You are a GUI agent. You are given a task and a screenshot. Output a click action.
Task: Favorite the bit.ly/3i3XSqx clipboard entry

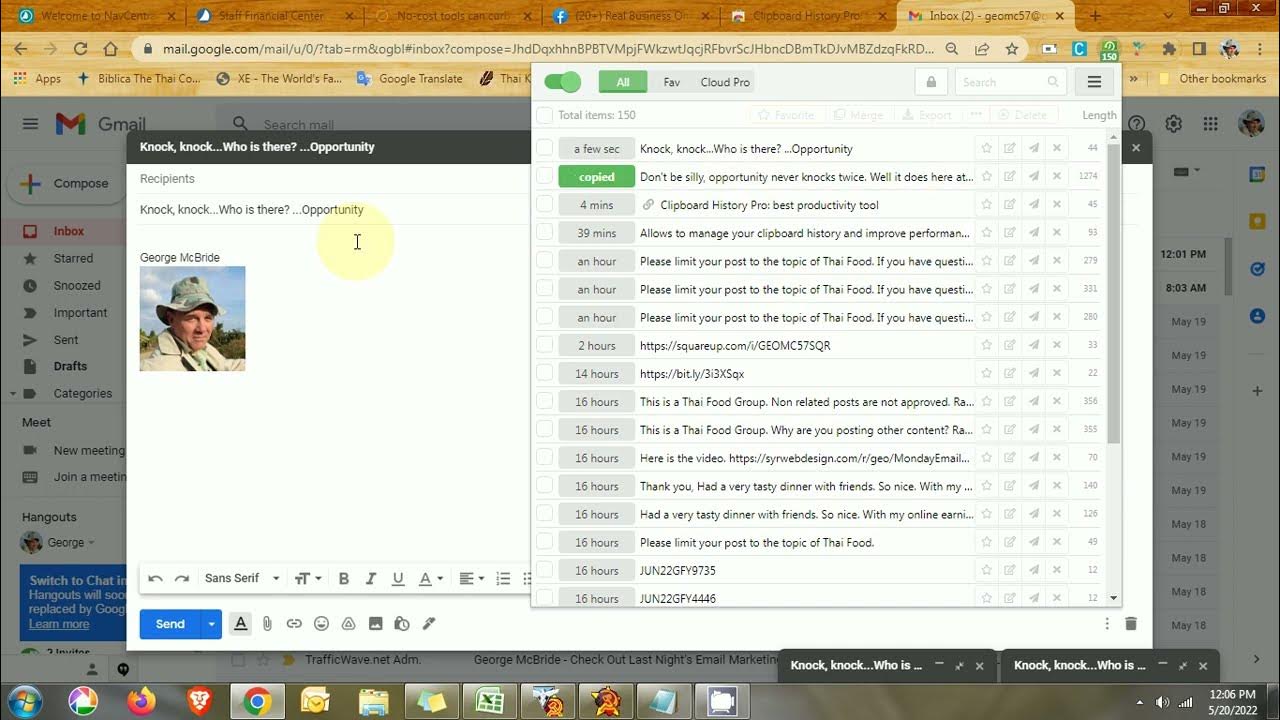pyautogui.click(x=987, y=373)
